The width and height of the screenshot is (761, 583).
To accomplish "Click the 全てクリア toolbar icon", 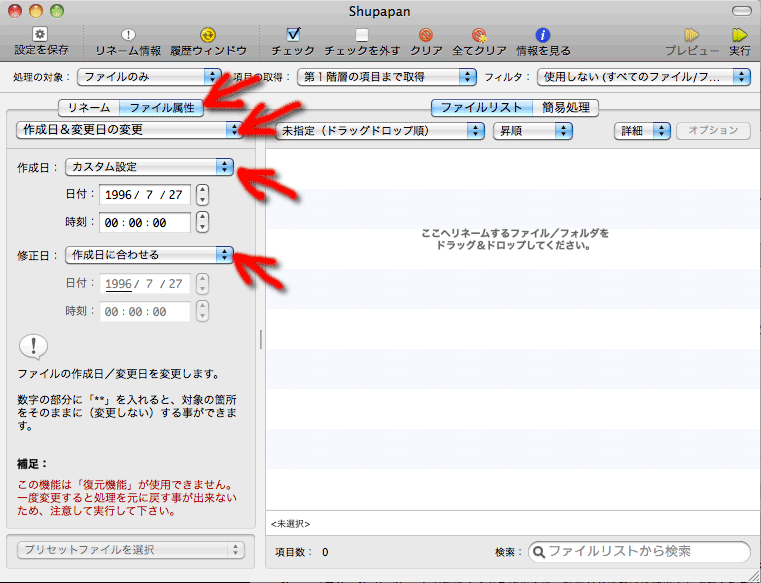I will point(479,34).
